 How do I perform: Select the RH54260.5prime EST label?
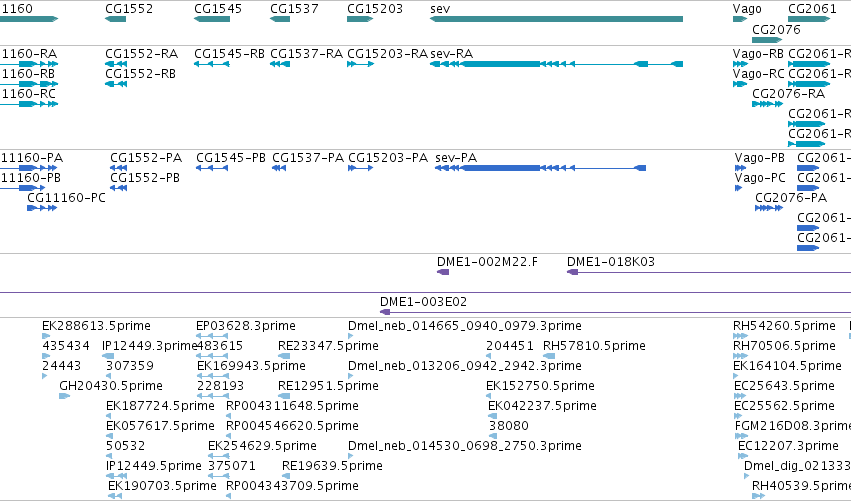(x=784, y=326)
